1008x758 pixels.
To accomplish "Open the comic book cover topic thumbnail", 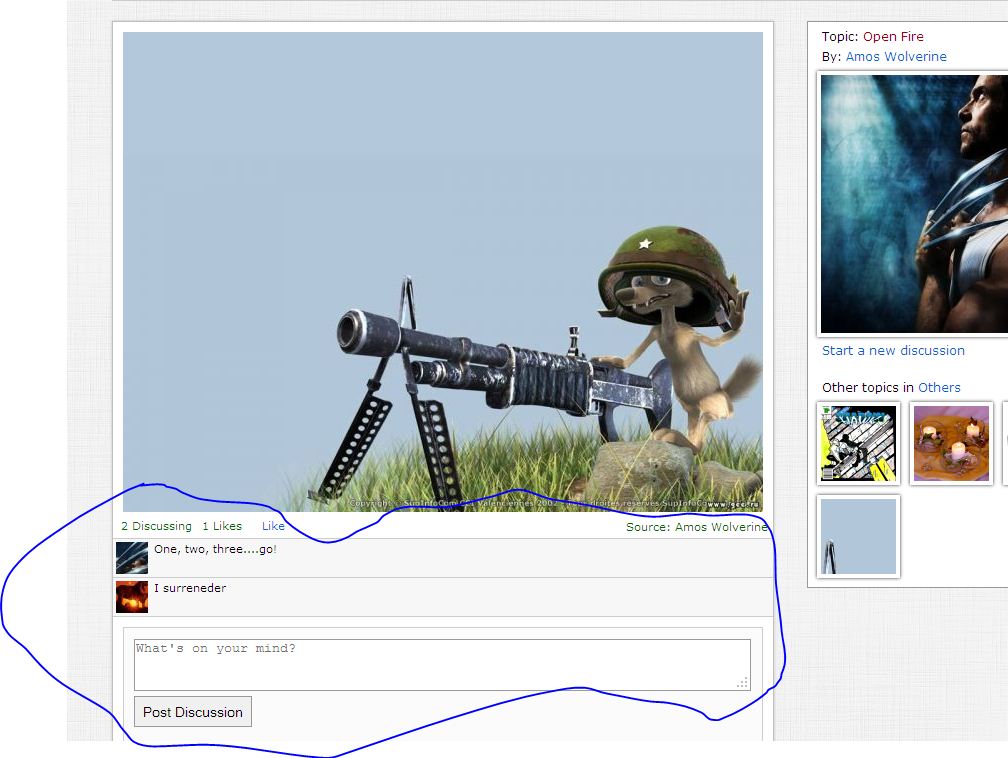I will [x=859, y=444].
